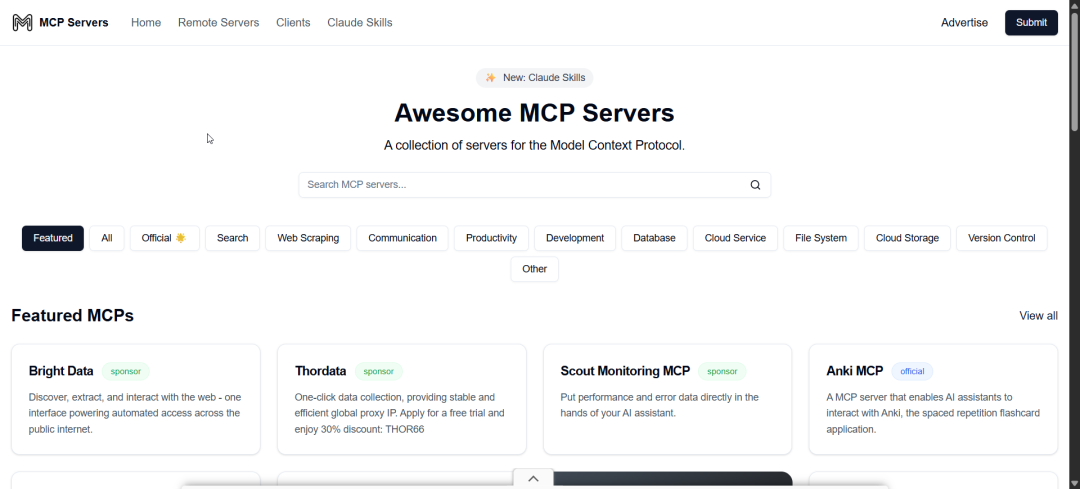Click the Advertise link

click(964, 23)
